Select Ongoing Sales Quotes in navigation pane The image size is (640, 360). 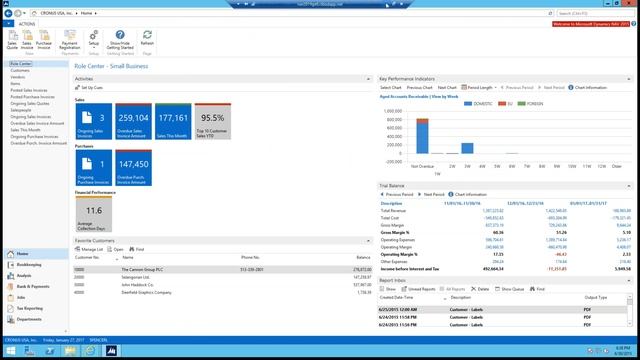(x=30, y=104)
